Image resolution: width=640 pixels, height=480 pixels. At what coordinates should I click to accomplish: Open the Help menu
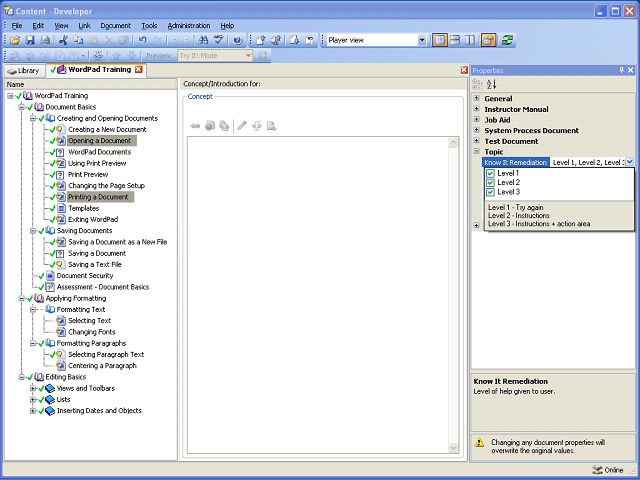pos(227,26)
